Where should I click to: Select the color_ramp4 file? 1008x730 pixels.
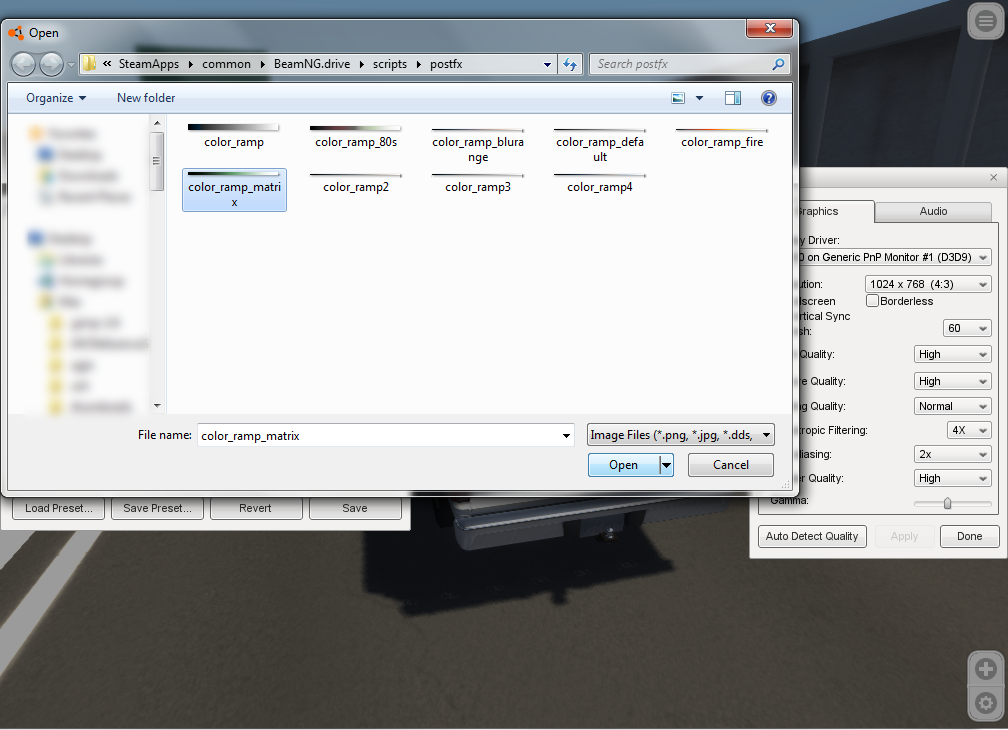click(600, 182)
